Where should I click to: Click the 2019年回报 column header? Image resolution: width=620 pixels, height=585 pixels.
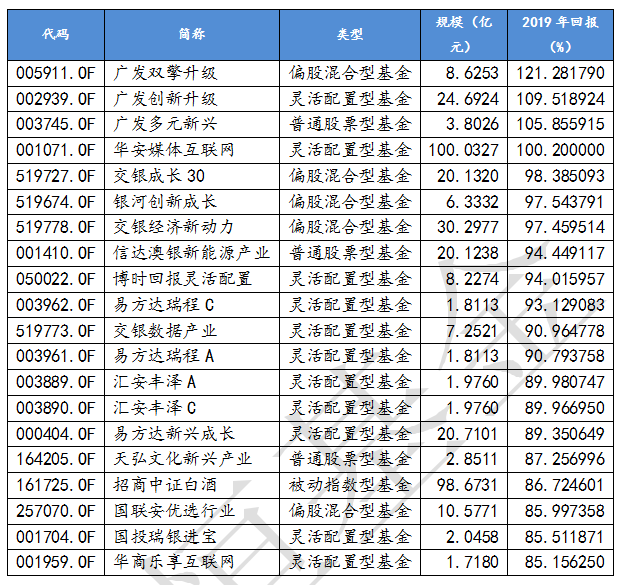point(560,34)
